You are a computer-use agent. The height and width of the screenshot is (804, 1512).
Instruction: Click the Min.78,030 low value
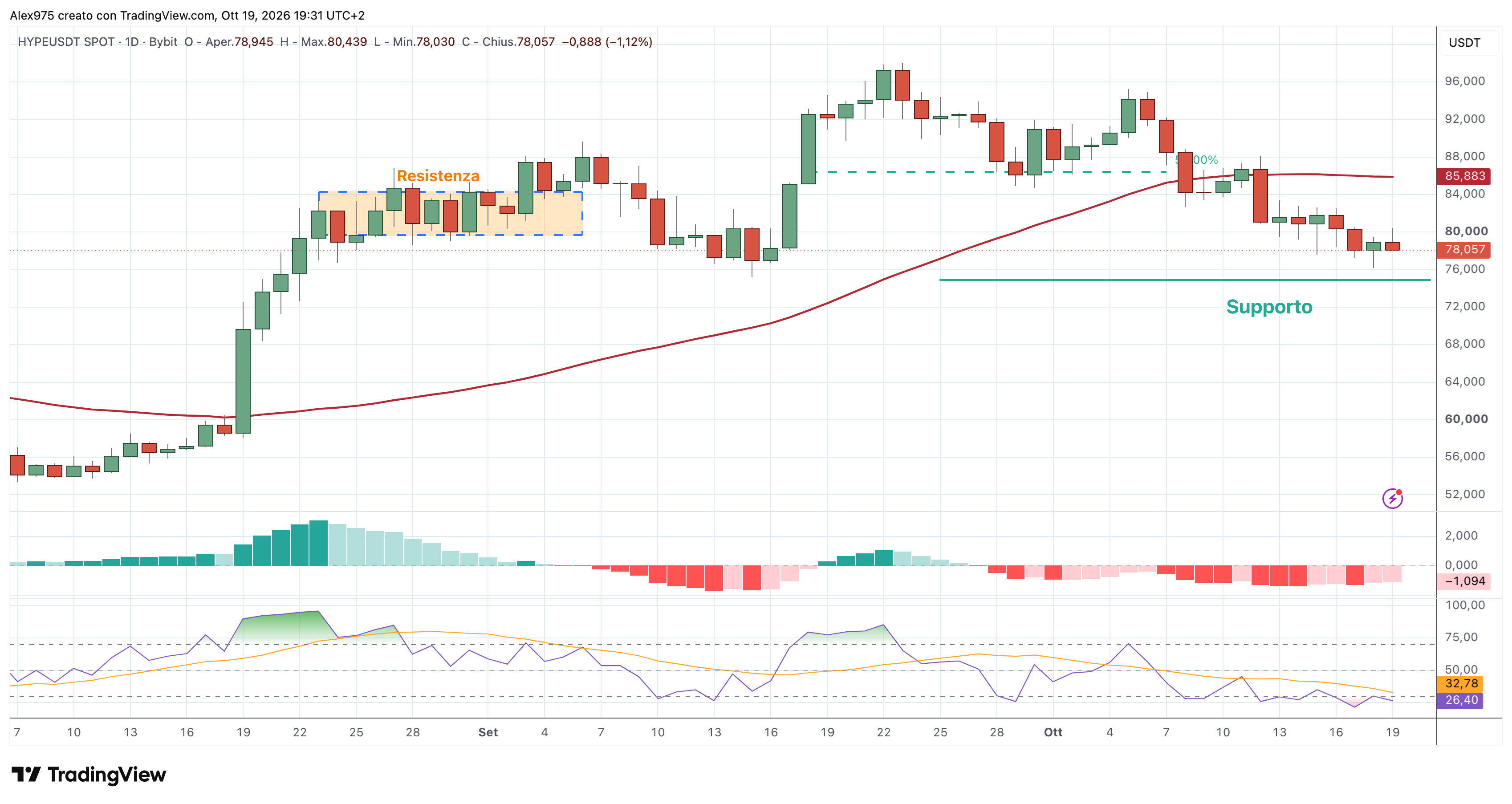pyautogui.click(x=423, y=42)
